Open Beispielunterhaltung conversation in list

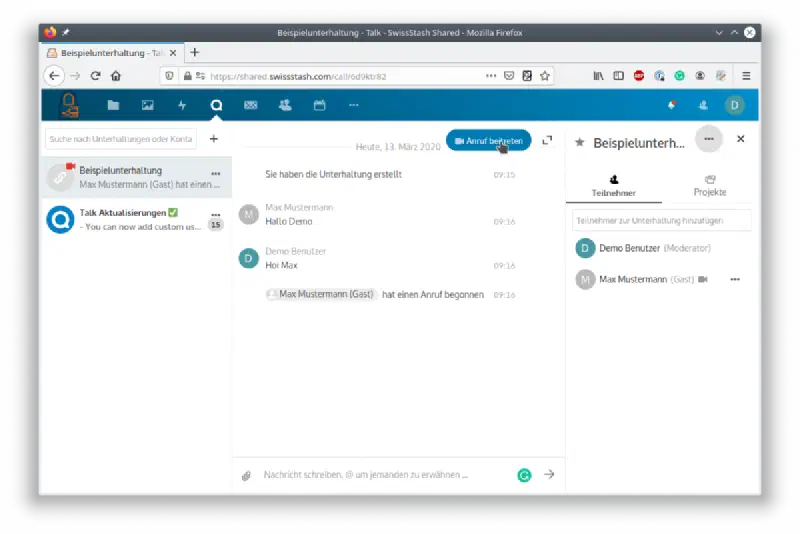pos(137,177)
